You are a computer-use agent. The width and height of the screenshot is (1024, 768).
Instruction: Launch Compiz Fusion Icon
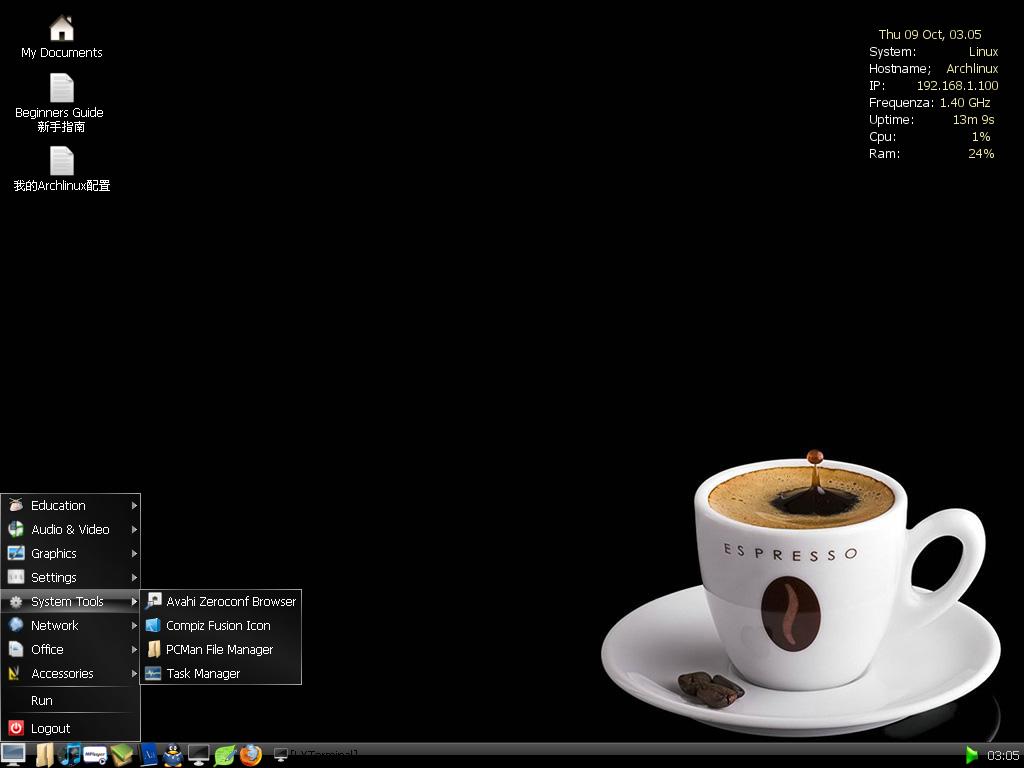tap(221, 626)
